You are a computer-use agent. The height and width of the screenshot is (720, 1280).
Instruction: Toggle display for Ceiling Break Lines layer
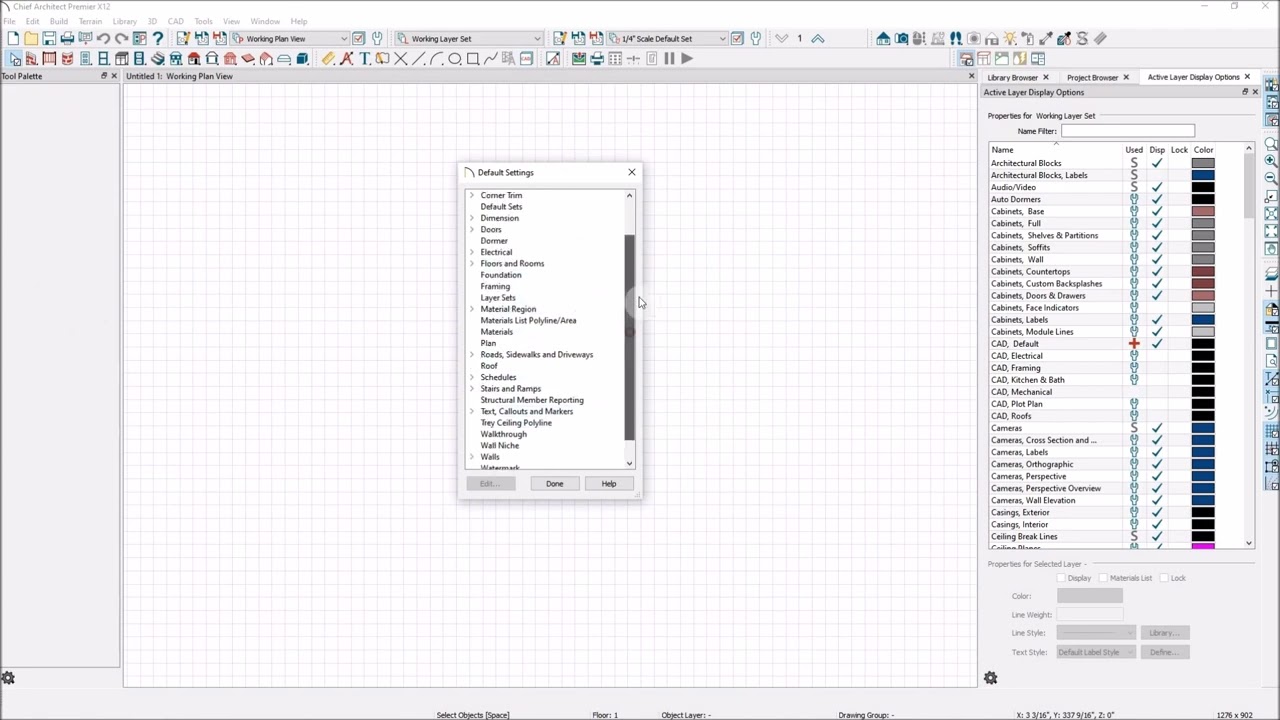coord(1157,536)
